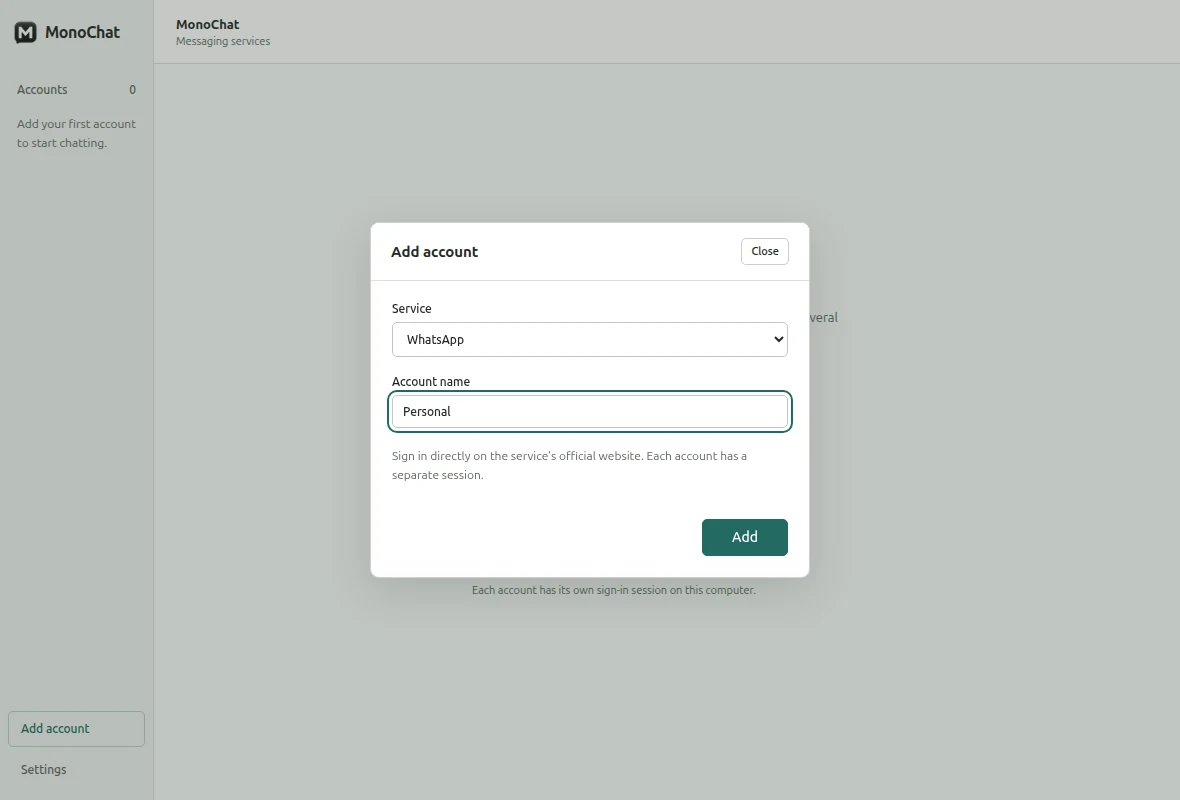Click the MonoChat logo icon

(x=26, y=32)
